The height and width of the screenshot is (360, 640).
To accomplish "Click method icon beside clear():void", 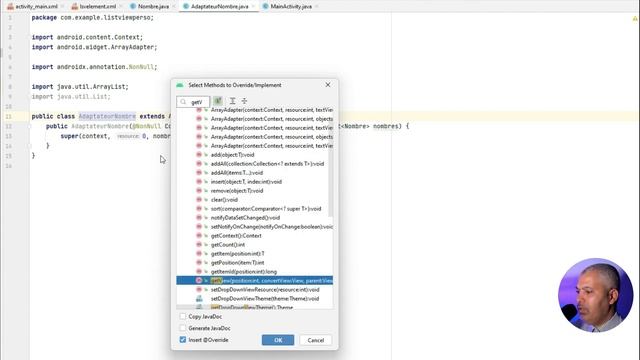I will (x=199, y=200).
